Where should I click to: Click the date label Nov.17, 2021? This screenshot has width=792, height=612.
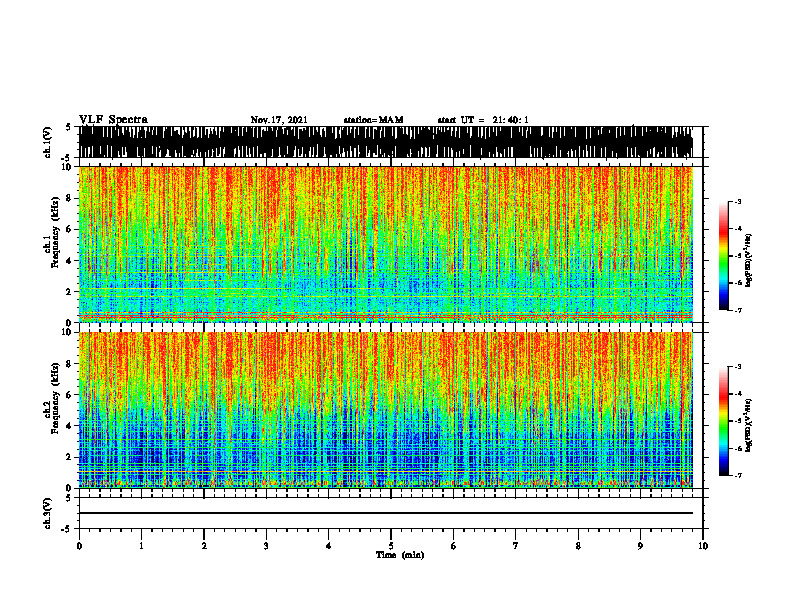(x=279, y=120)
